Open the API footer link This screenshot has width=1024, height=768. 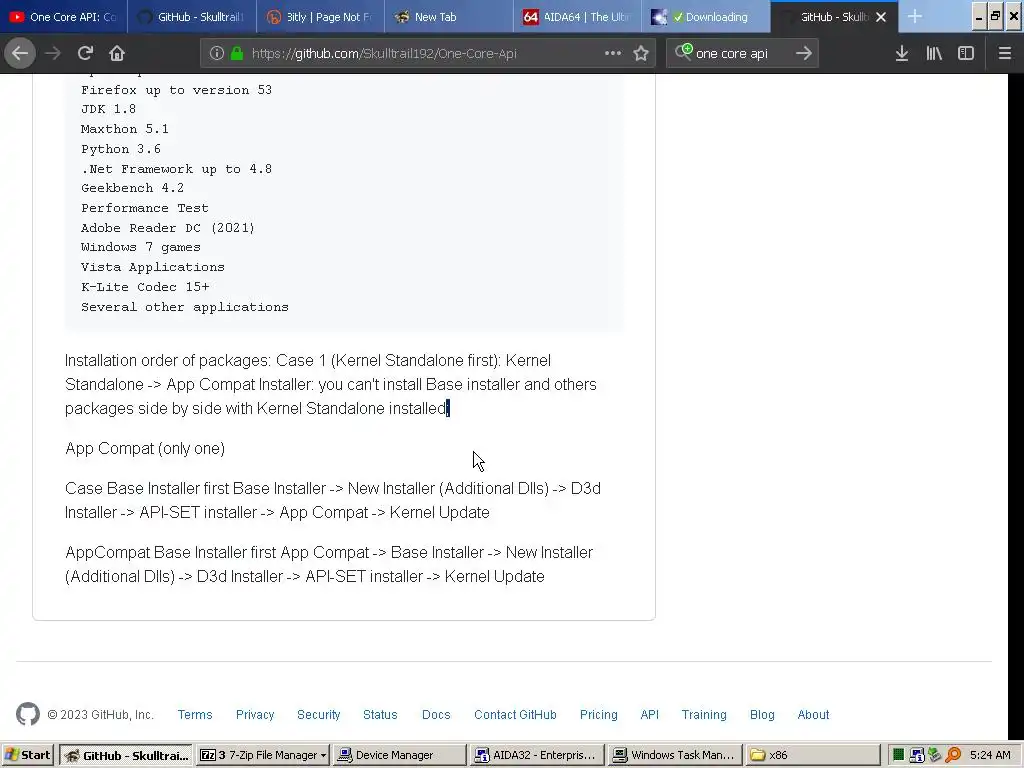[649, 714]
